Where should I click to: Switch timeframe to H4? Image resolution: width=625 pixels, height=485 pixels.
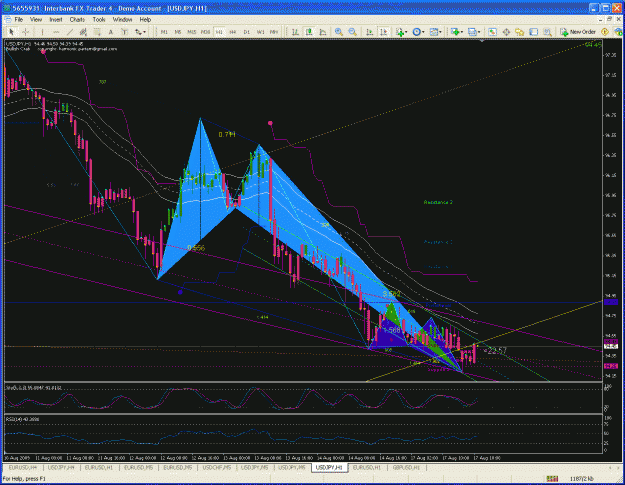[x=233, y=32]
